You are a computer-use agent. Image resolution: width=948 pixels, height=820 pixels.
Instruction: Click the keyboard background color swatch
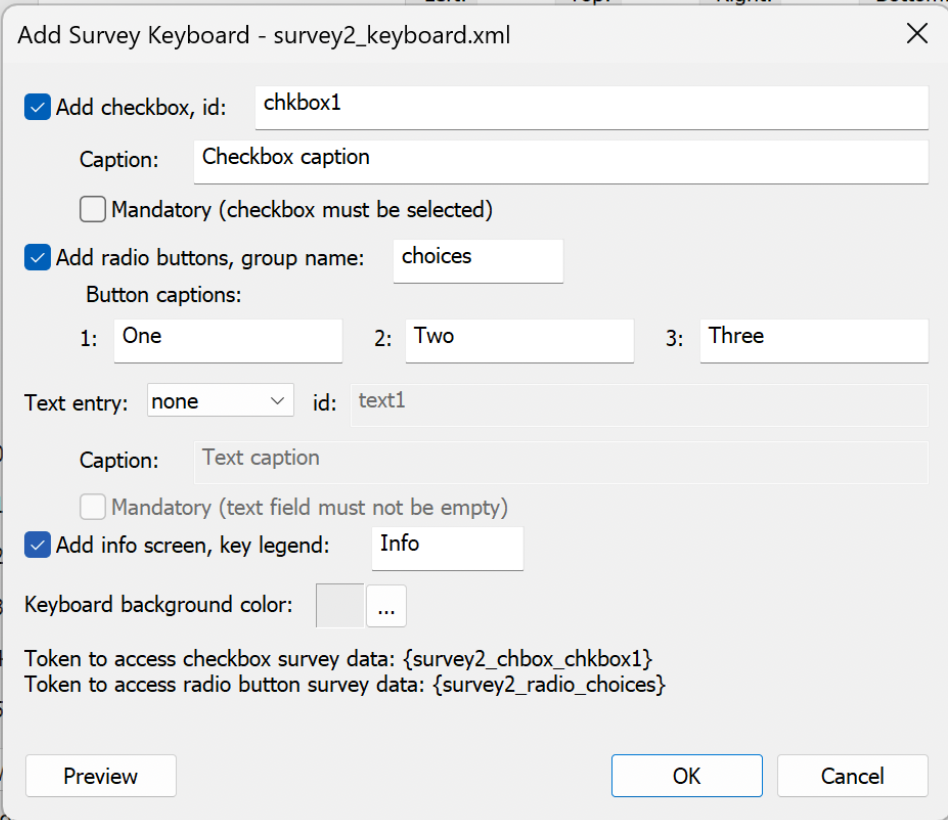point(340,605)
